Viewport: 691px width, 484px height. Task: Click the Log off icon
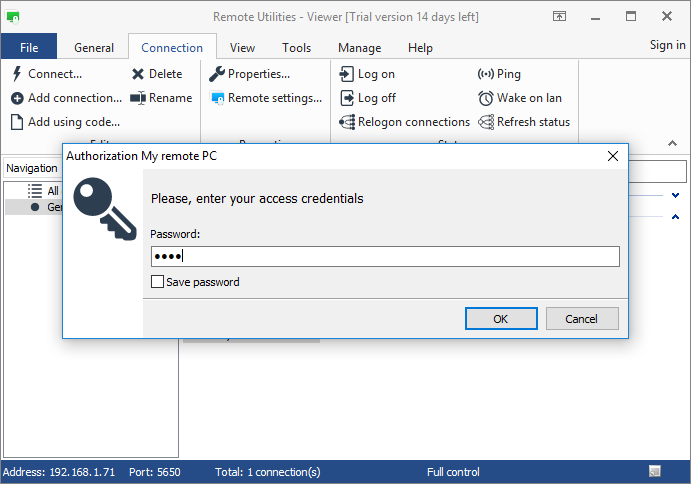[347, 98]
